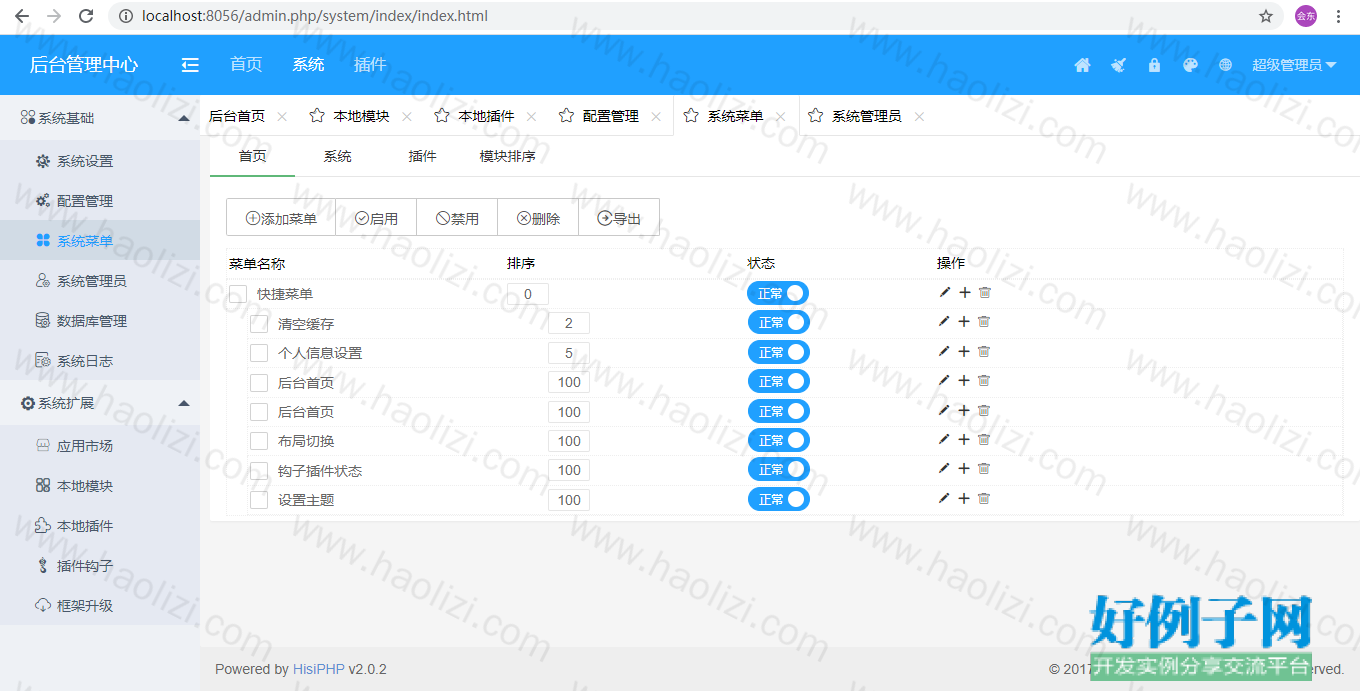This screenshot has width=1360, height=691.
Task: Click the clear cache broom icon
Action: pyautogui.click(x=1118, y=65)
